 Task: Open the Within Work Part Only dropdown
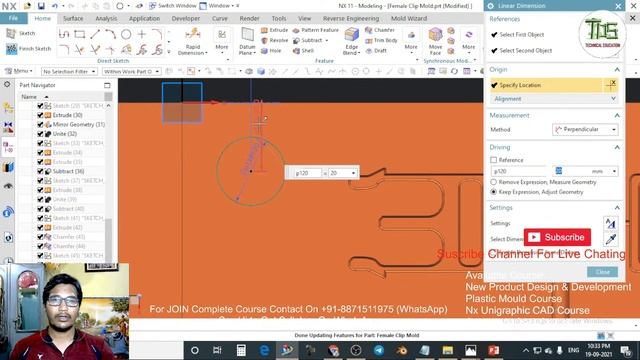[x=131, y=71]
